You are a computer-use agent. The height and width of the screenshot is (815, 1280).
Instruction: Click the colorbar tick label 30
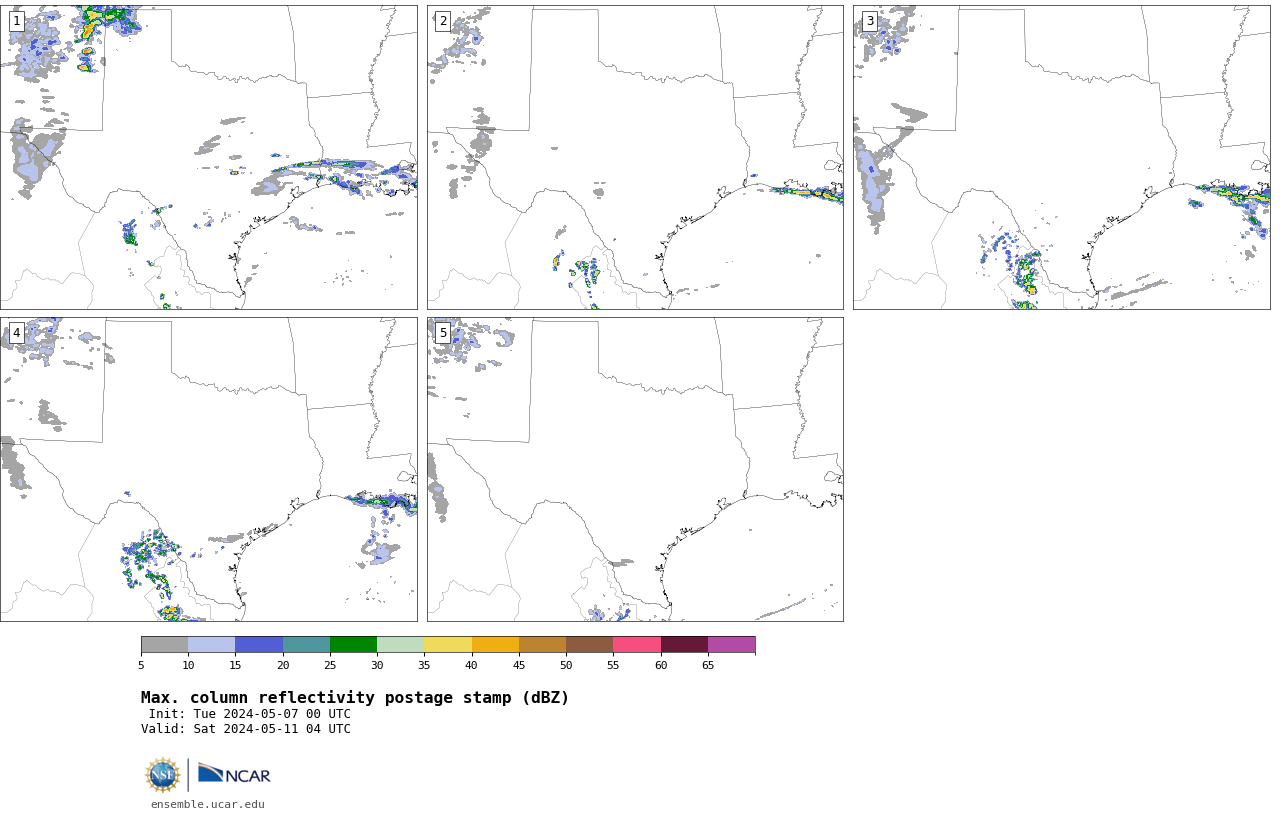(377, 665)
